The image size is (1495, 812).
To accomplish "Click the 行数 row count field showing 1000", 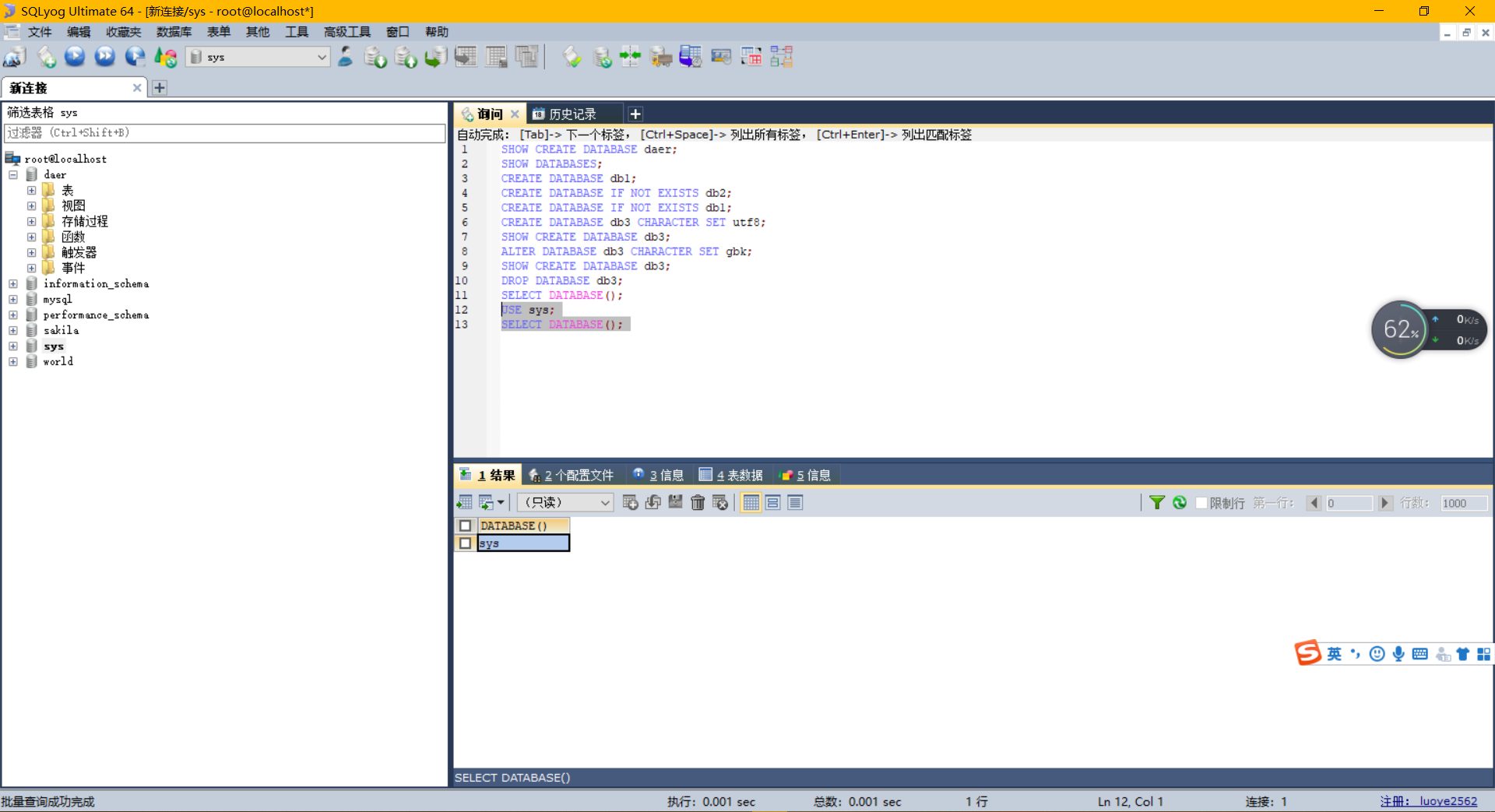I will coord(1463,503).
